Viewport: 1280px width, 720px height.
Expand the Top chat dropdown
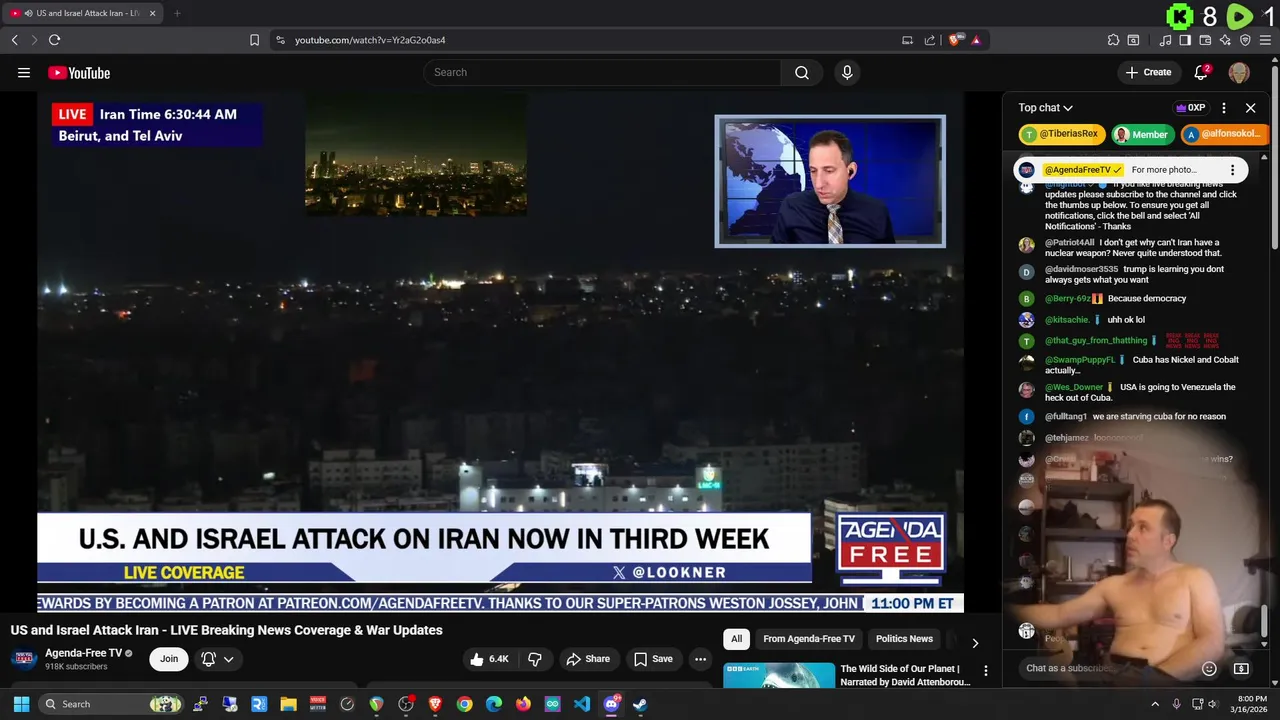1045,107
